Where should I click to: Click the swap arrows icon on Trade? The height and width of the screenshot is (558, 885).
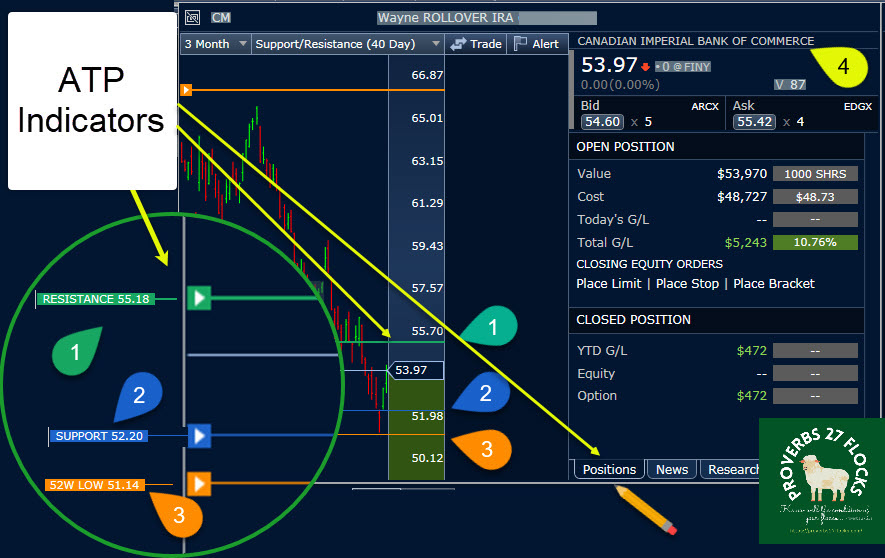click(x=458, y=44)
